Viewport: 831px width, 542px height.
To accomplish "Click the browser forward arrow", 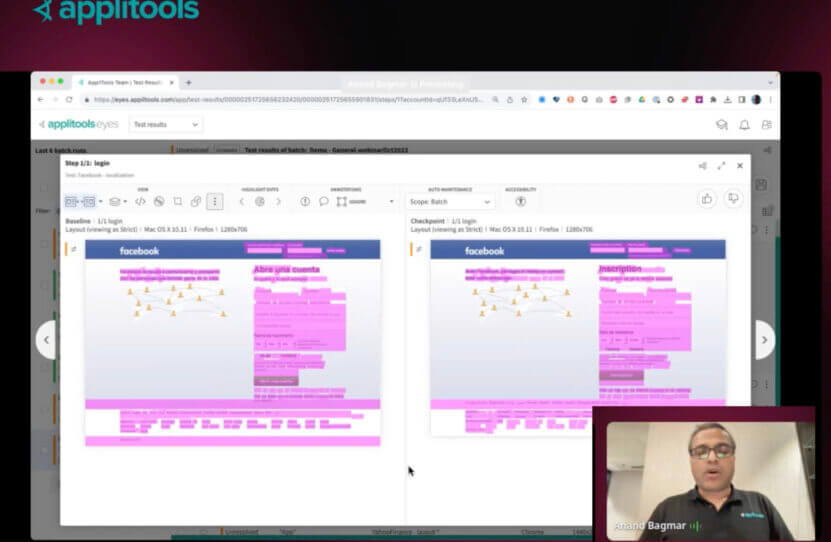I will click(x=55, y=100).
